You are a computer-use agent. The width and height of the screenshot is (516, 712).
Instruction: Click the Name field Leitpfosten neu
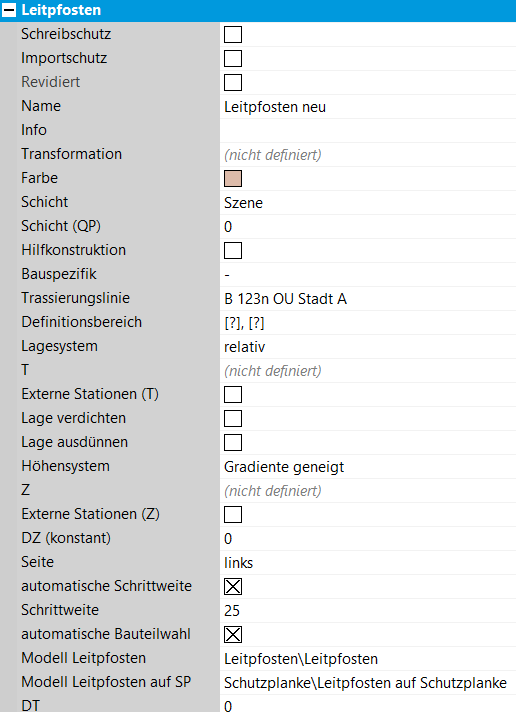(x=368, y=107)
